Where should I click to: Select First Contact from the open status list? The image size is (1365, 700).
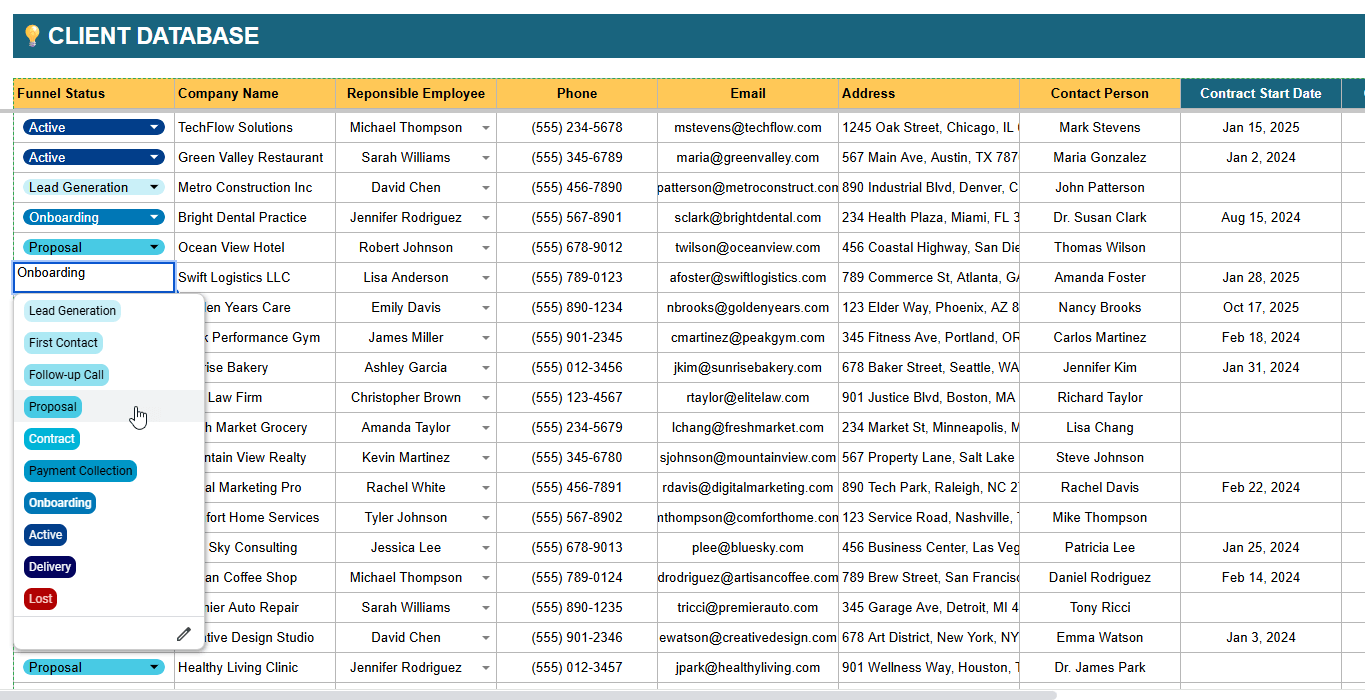coord(63,342)
